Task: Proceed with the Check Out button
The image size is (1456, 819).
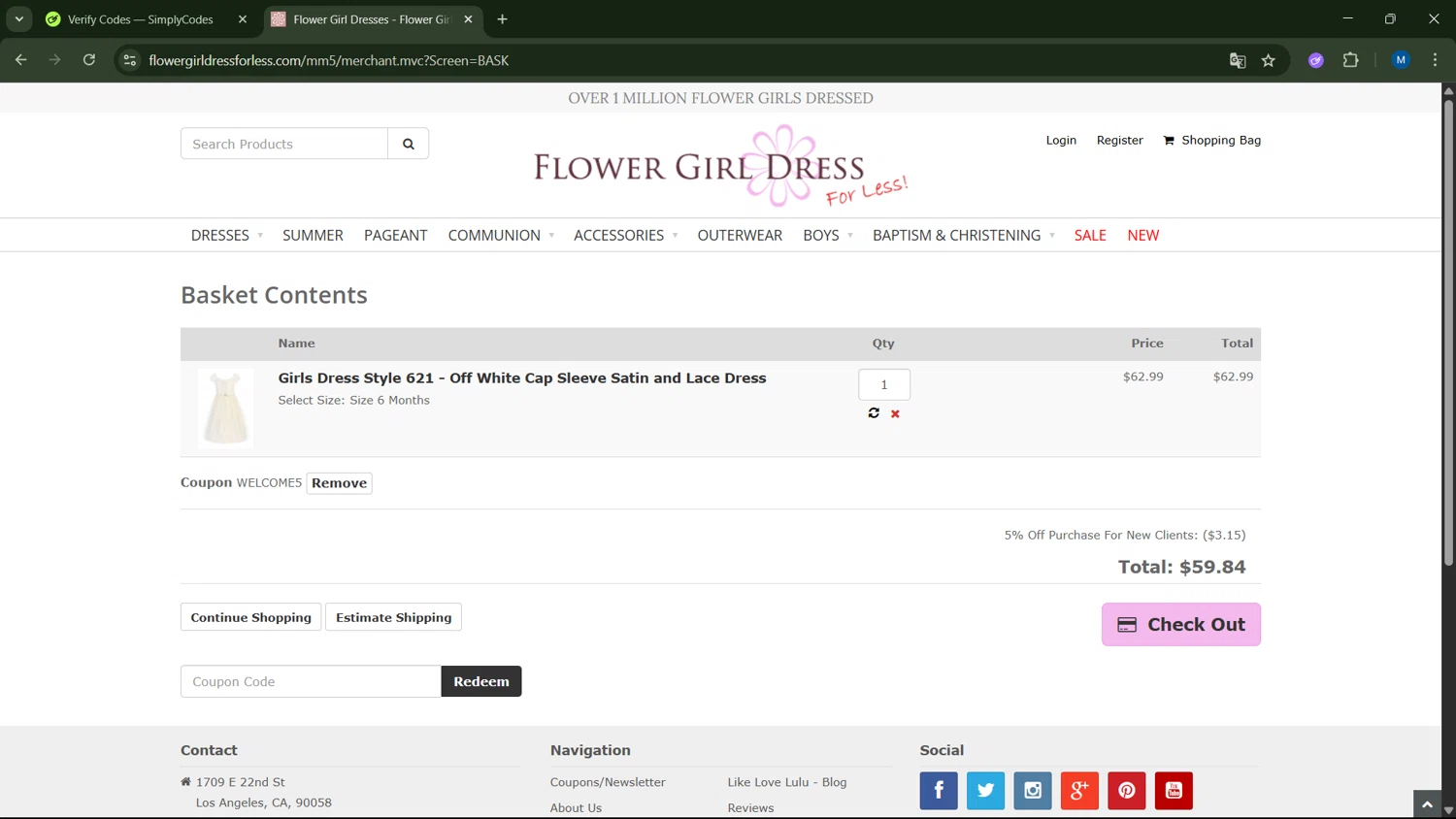Action: (x=1180, y=625)
